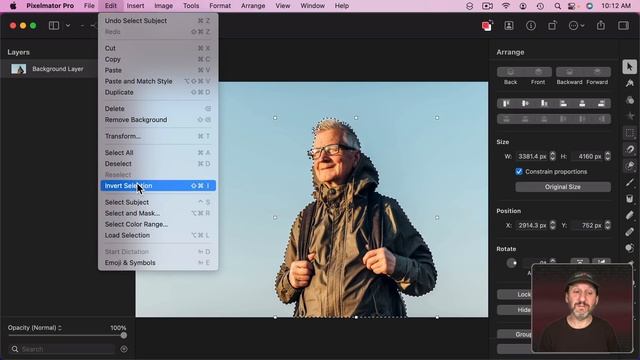640x360 pixels.
Task: Select the Repair bandage tool
Action: [x=629, y=232]
